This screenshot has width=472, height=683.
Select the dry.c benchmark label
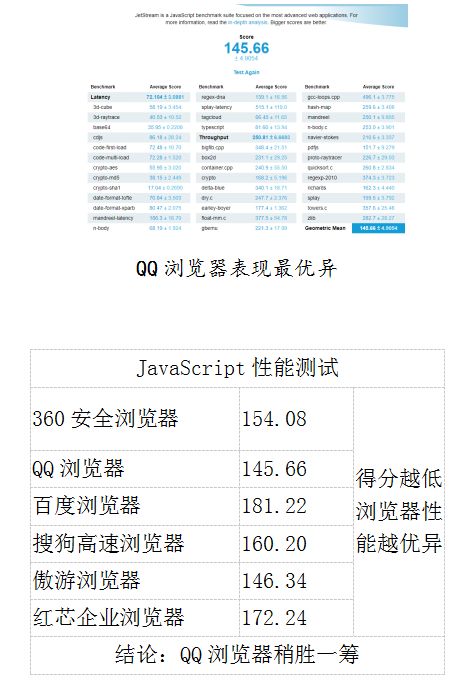[x=207, y=198]
